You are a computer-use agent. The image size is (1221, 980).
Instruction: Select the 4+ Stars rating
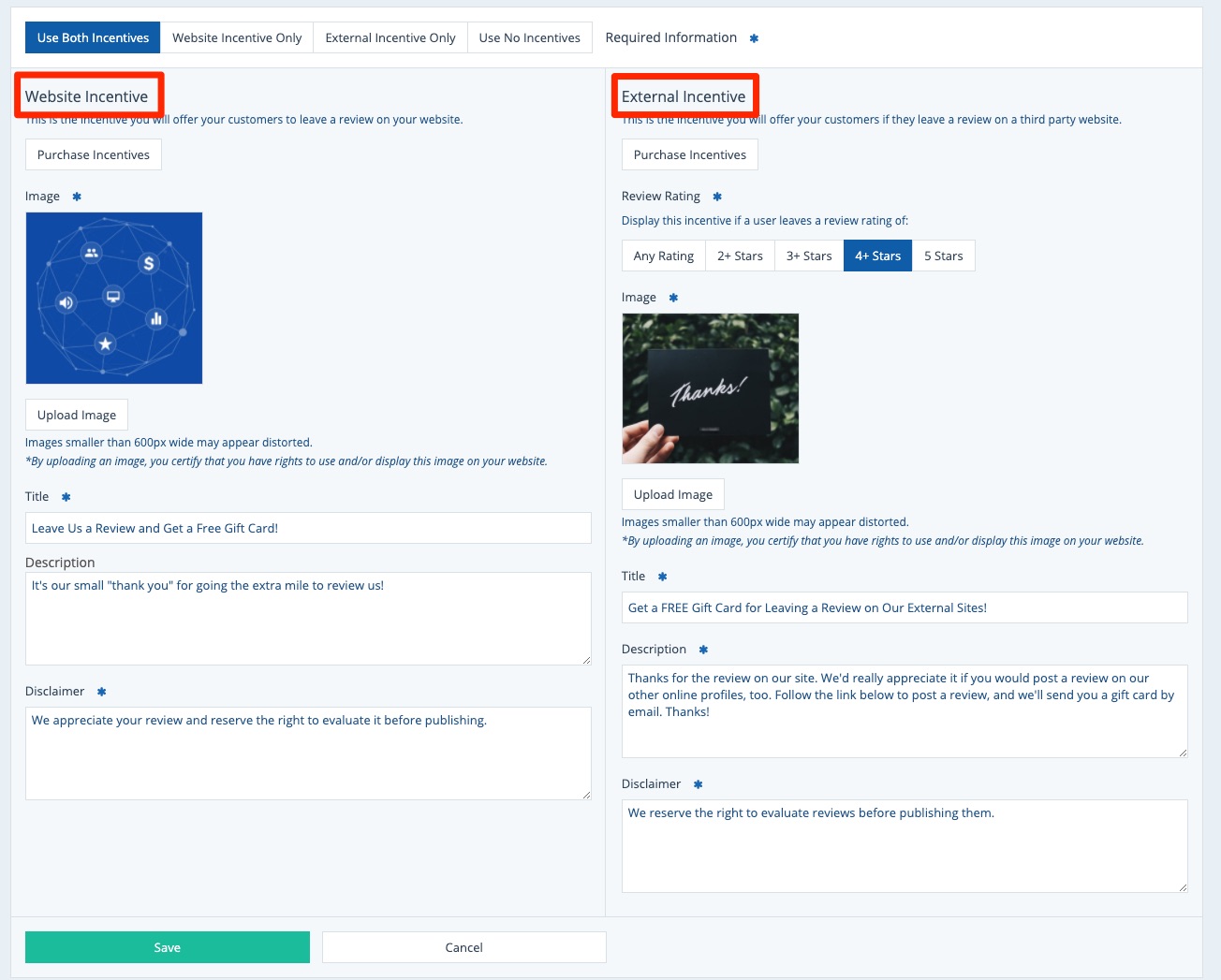point(877,256)
